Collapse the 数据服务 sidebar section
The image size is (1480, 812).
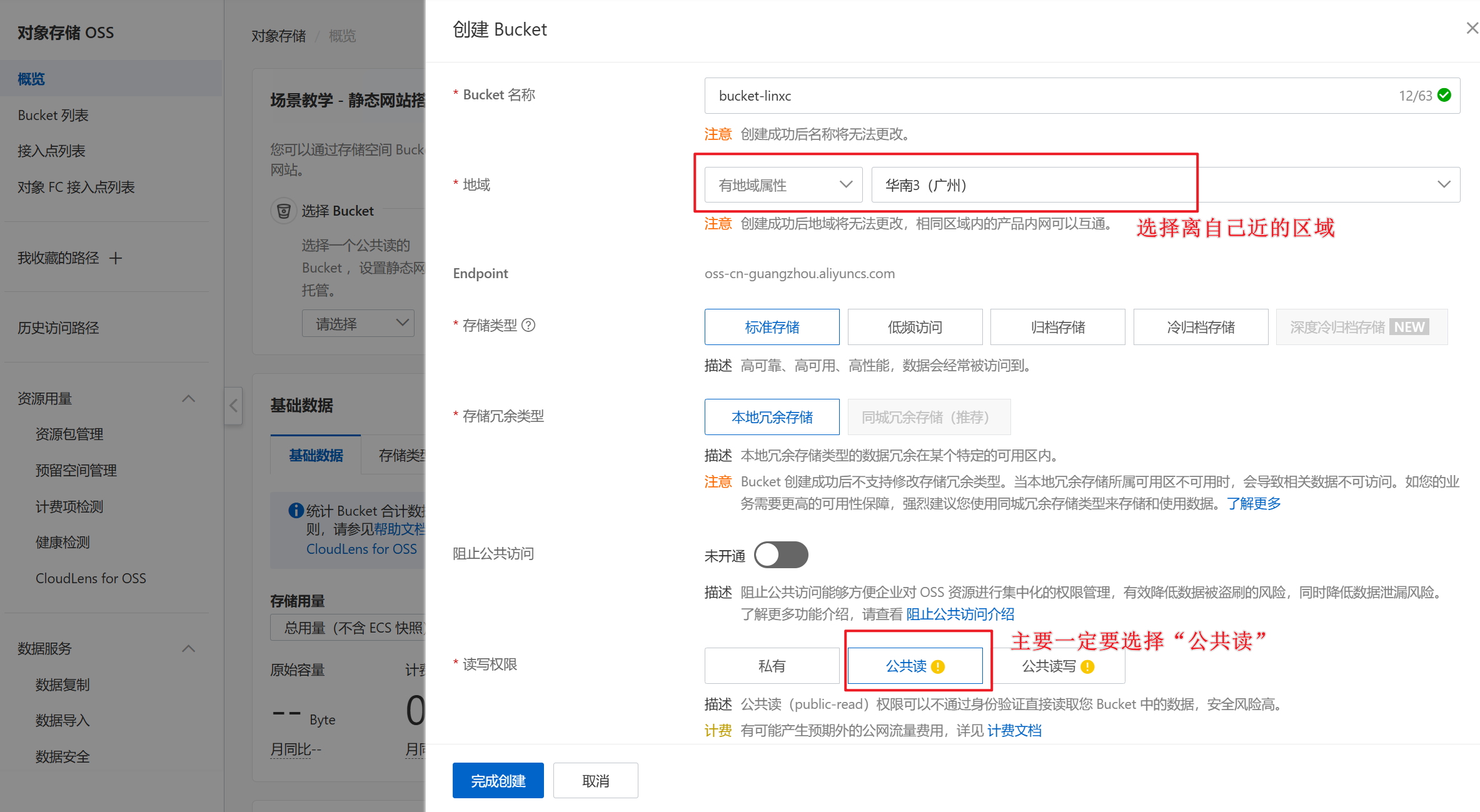188,648
